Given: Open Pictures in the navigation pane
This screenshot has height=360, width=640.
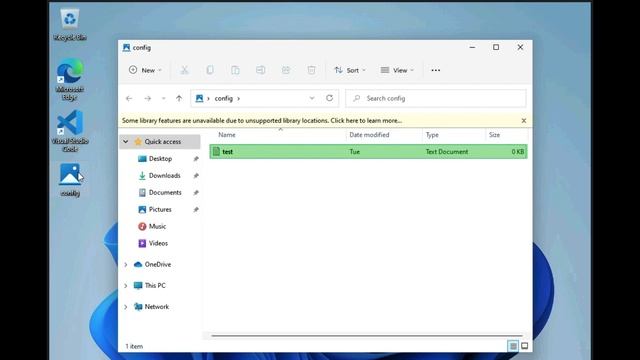Looking at the screenshot, I should tap(160, 209).
